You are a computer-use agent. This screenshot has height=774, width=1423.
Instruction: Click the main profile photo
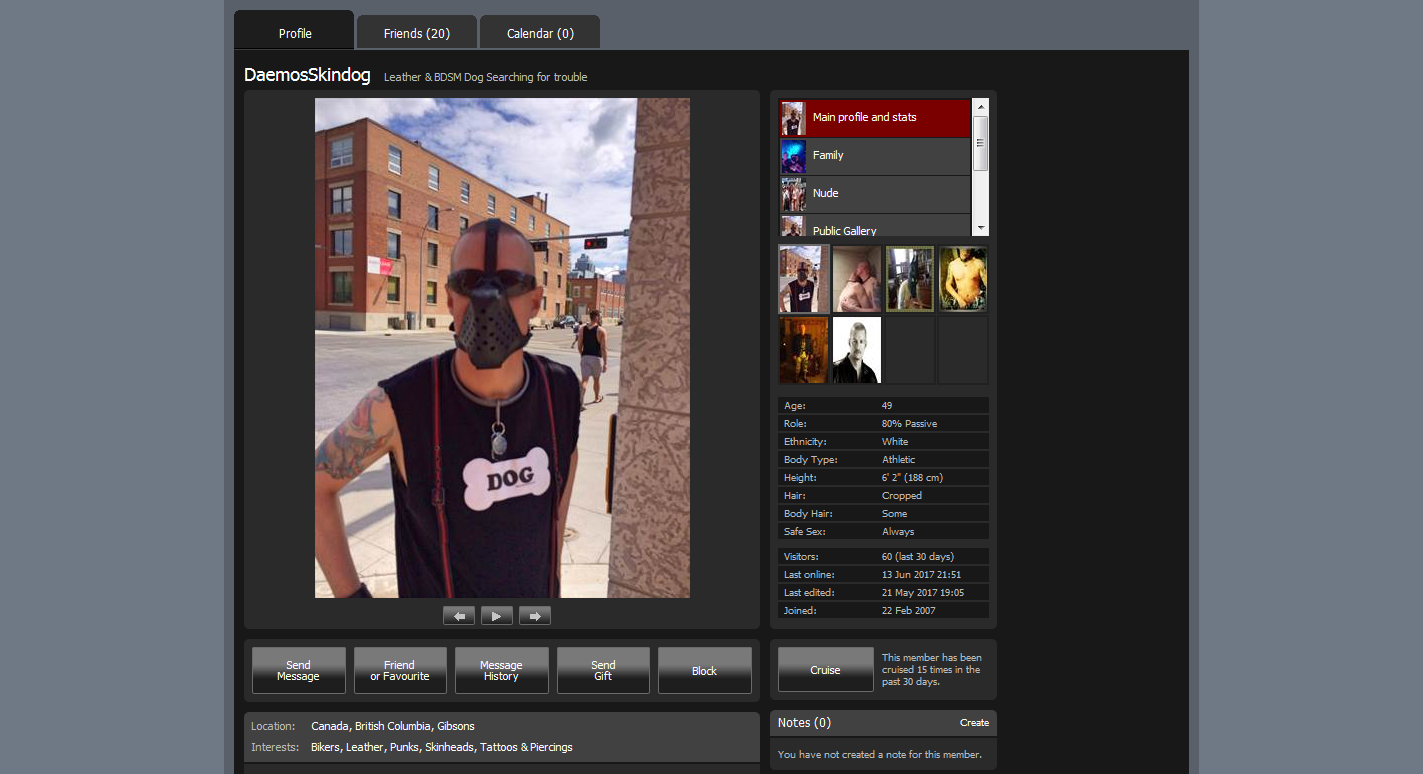tap(502, 348)
